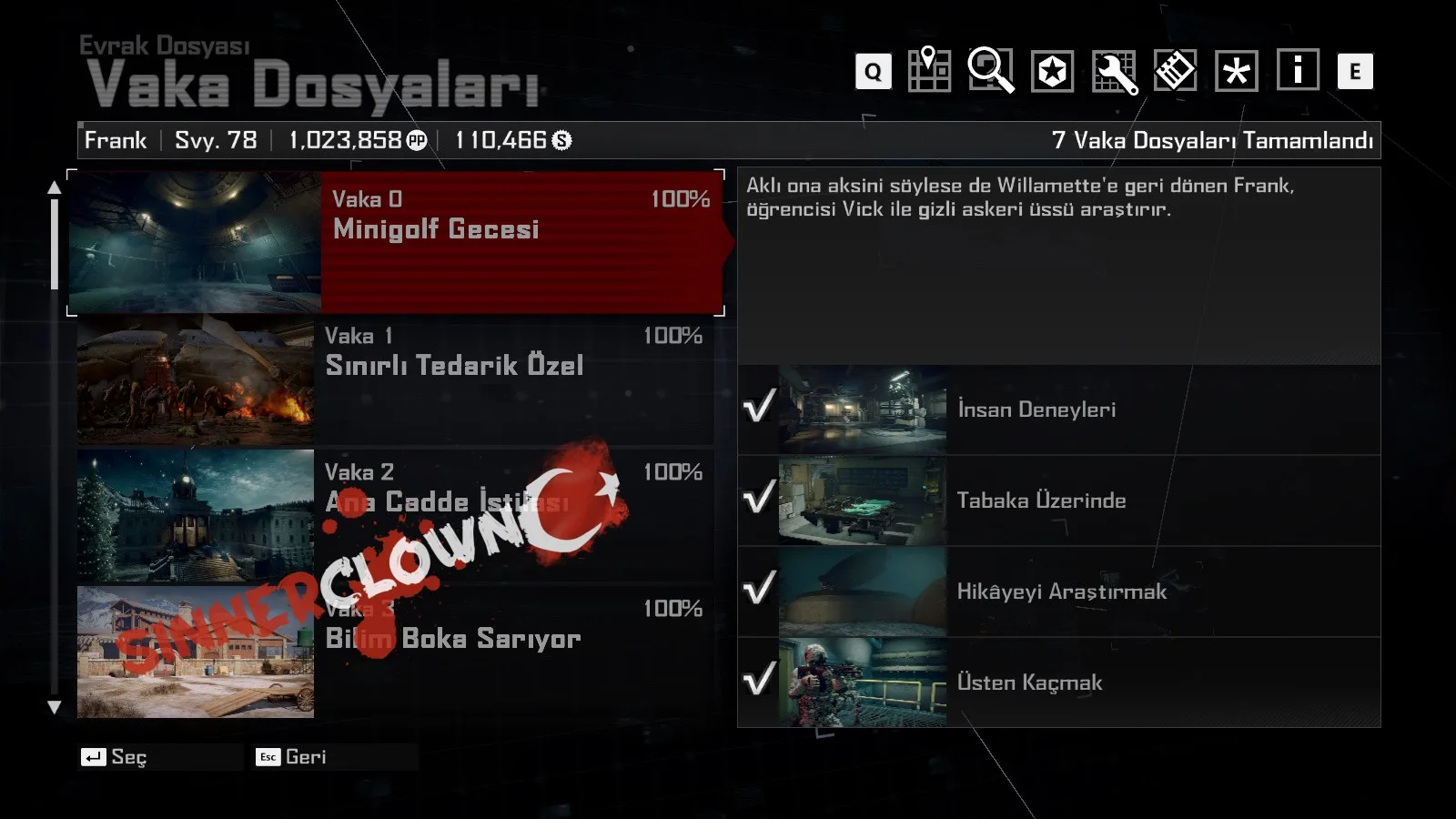
Task: Select Vaka 1 Sınırlı Tedarik Özel entry
Action: pos(396,379)
